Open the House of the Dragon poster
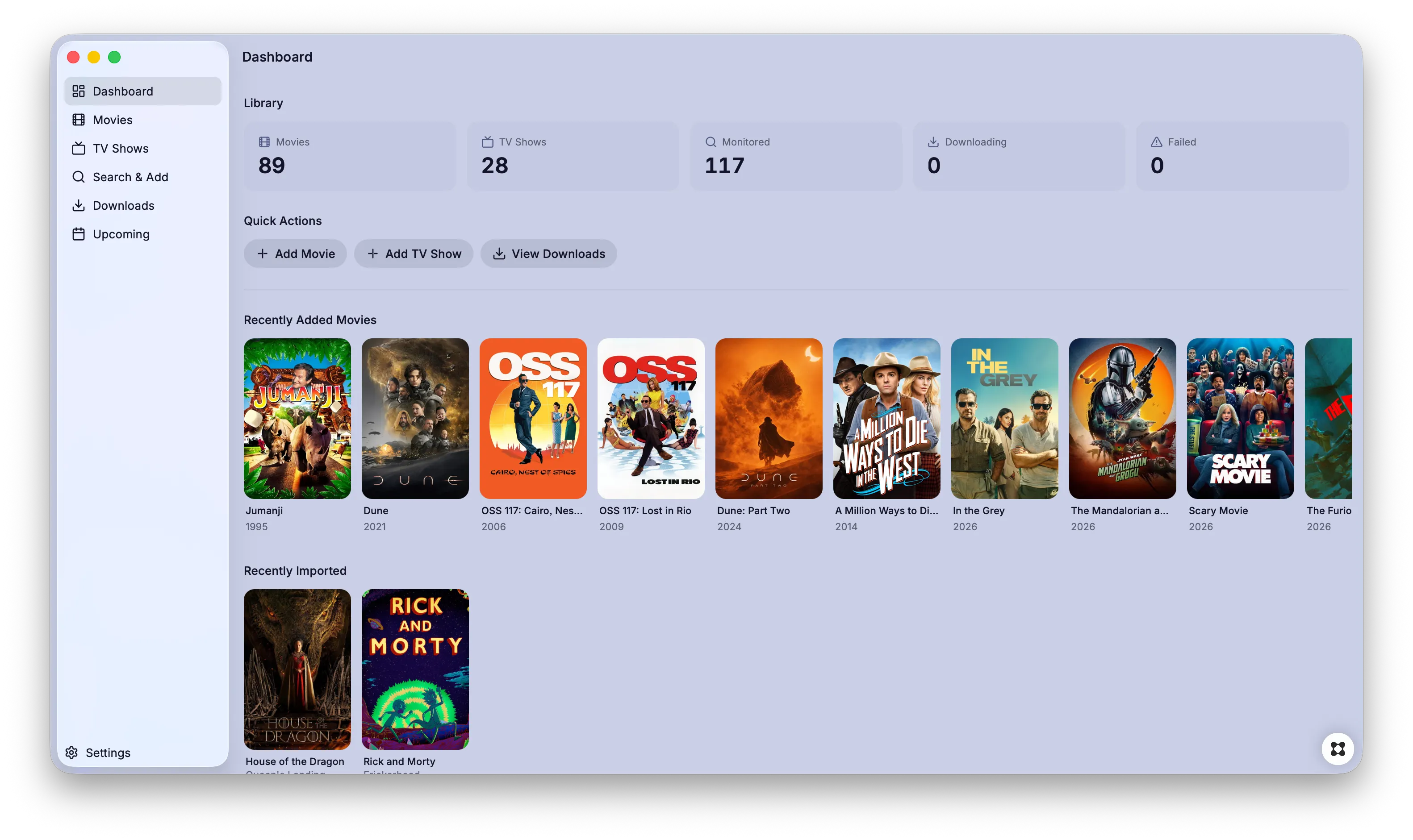 [x=297, y=669]
